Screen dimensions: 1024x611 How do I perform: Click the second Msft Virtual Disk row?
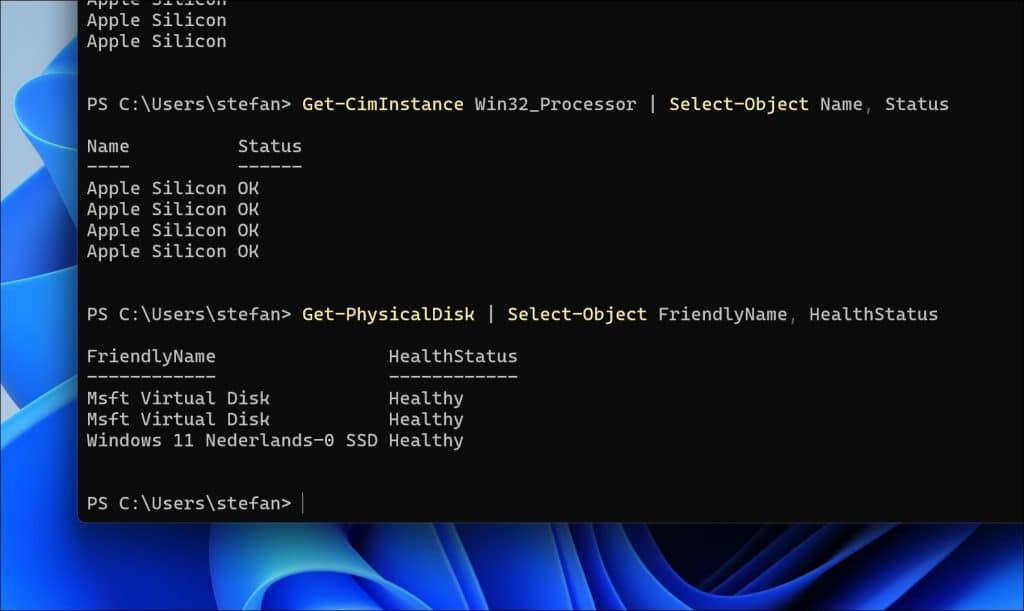click(178, 419)
